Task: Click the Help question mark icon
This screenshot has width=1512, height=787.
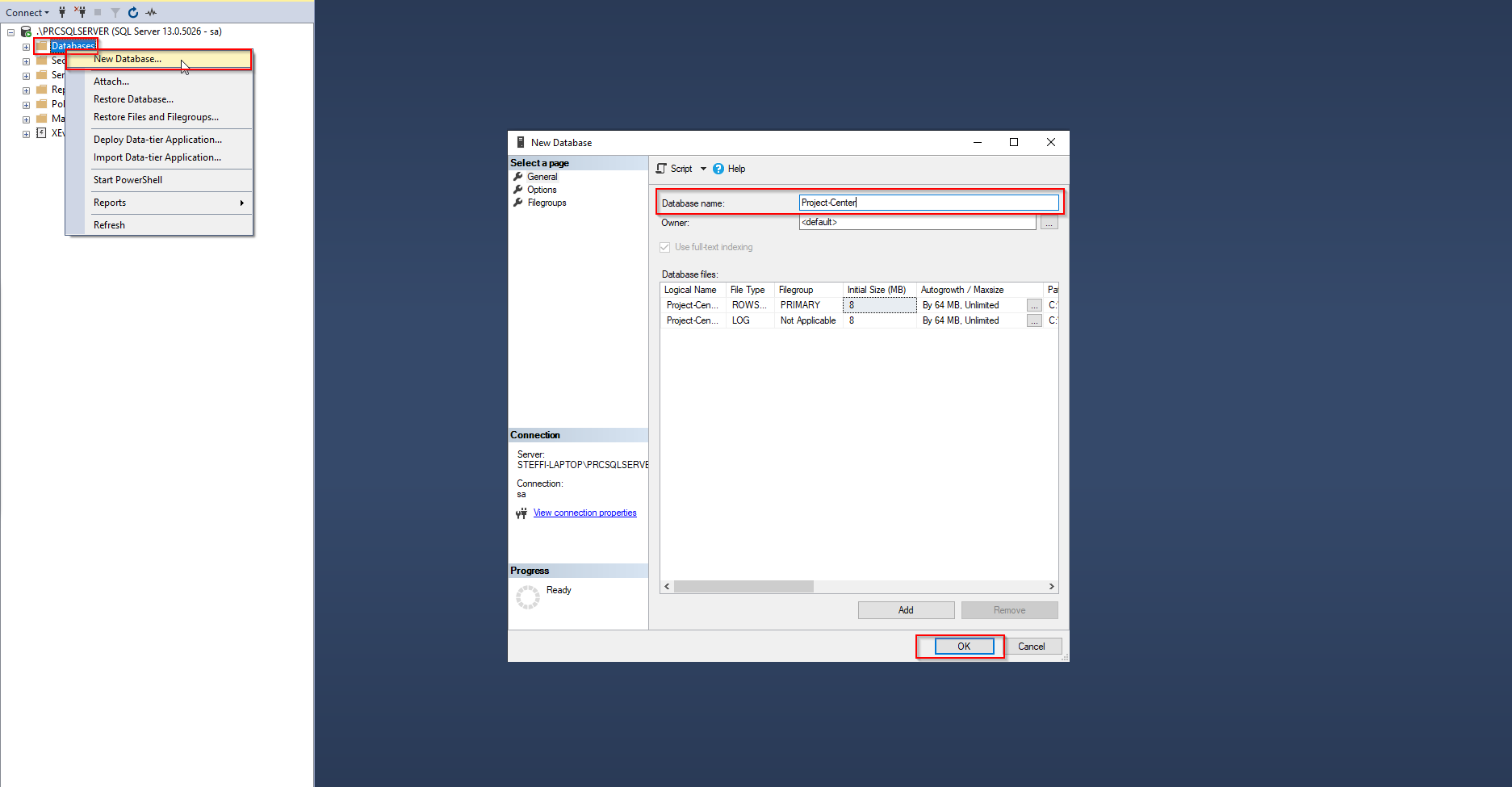Action: (718, 169)
